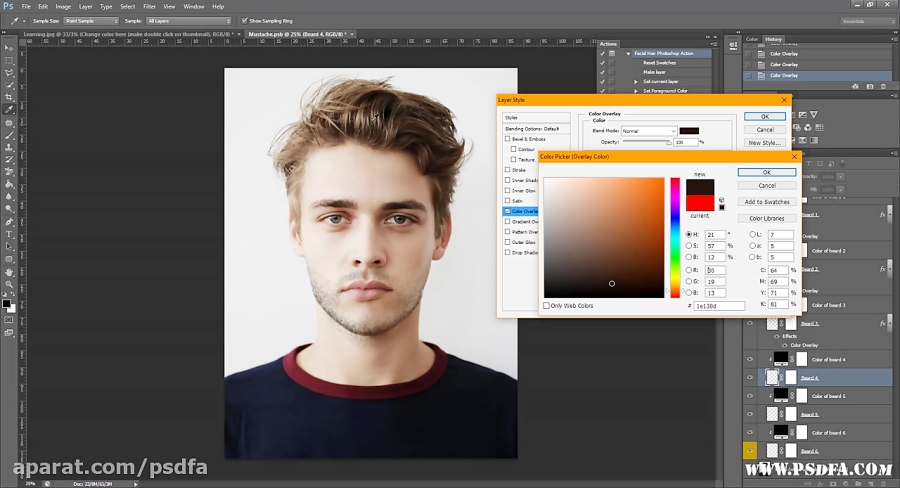900x488 pixels.
Task: Switch to the Color panel tab
Action: pyautogui.click(x=752, y=39)
